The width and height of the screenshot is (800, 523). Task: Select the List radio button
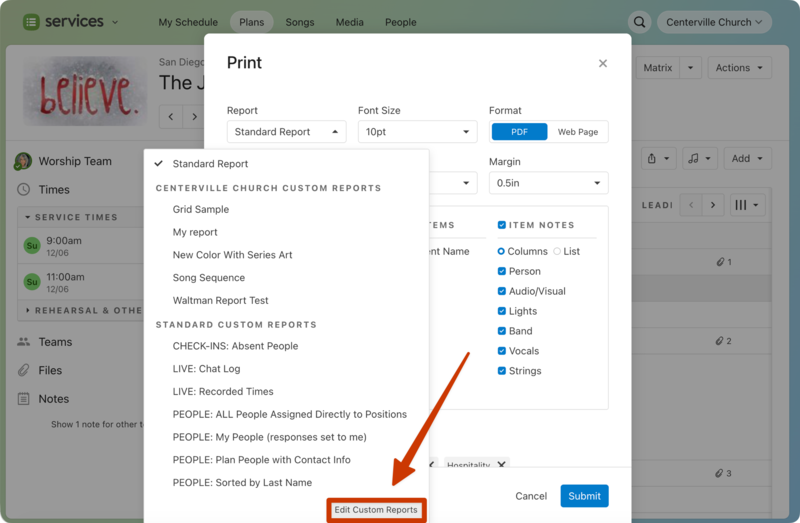click(x=557, y=251)
